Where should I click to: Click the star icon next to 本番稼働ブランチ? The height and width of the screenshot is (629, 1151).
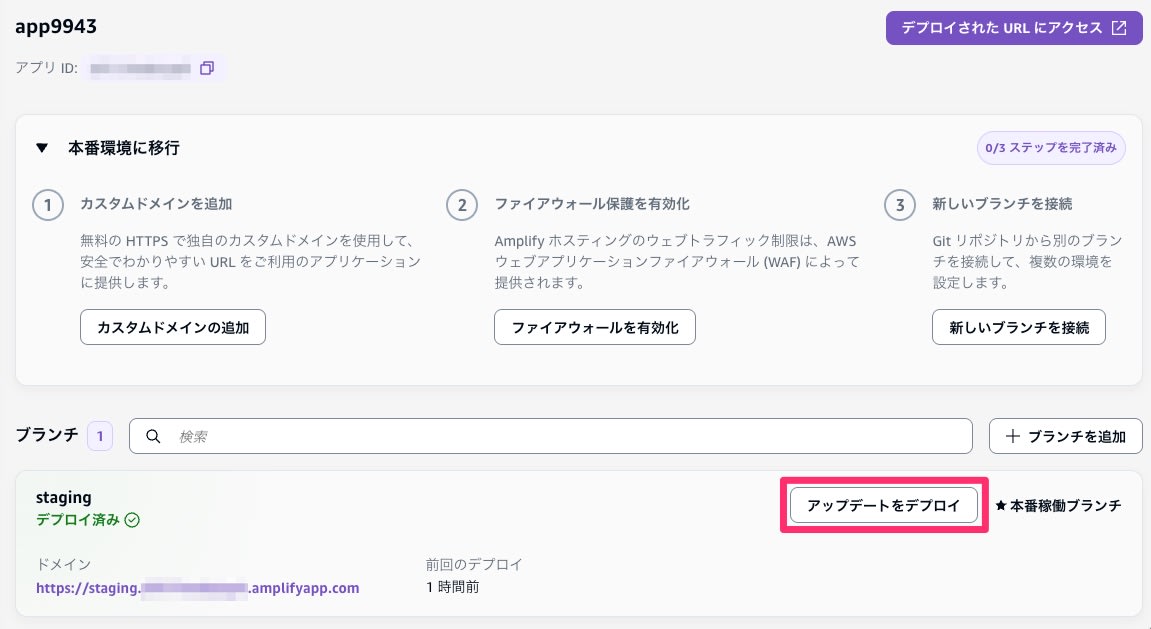pyautogui.click(x=1002, y=506)
